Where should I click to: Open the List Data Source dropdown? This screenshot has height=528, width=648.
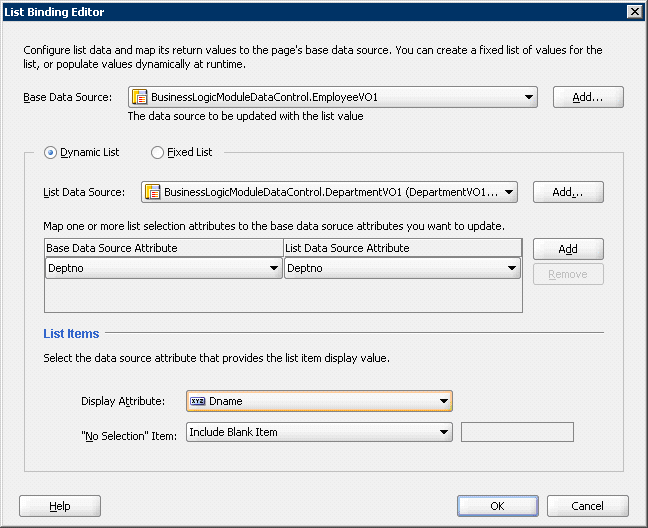point(509,192)
